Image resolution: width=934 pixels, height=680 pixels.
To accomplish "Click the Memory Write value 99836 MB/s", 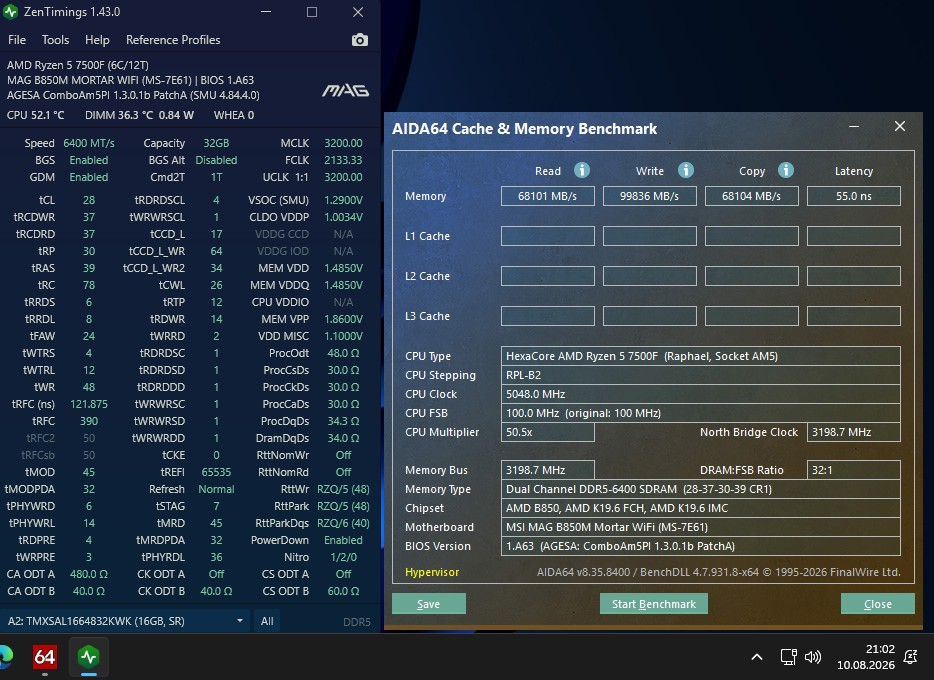I will (649, 196).
